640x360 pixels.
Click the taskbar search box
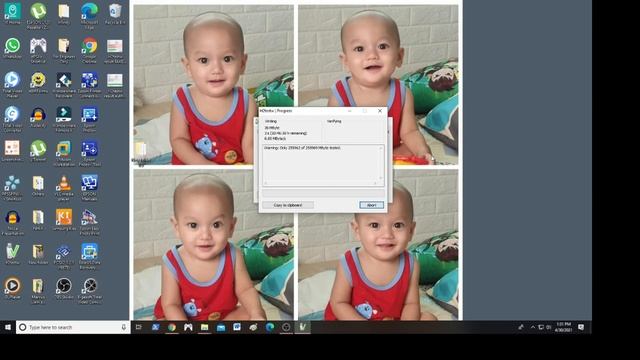tap(73, 327)
